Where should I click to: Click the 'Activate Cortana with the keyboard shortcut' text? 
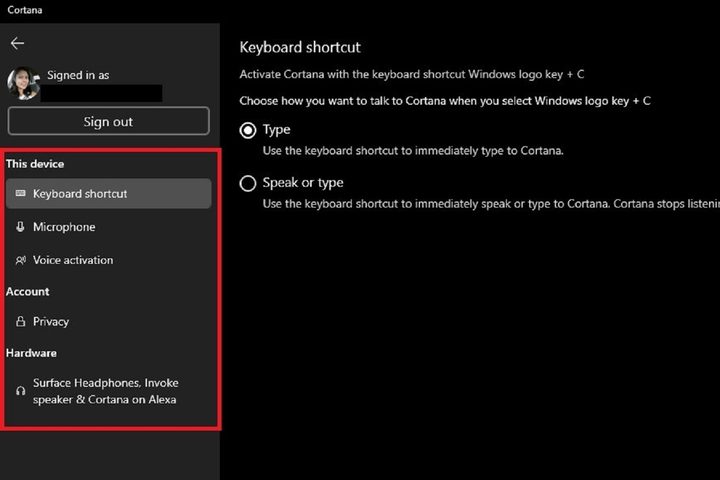tap(411, 74)
